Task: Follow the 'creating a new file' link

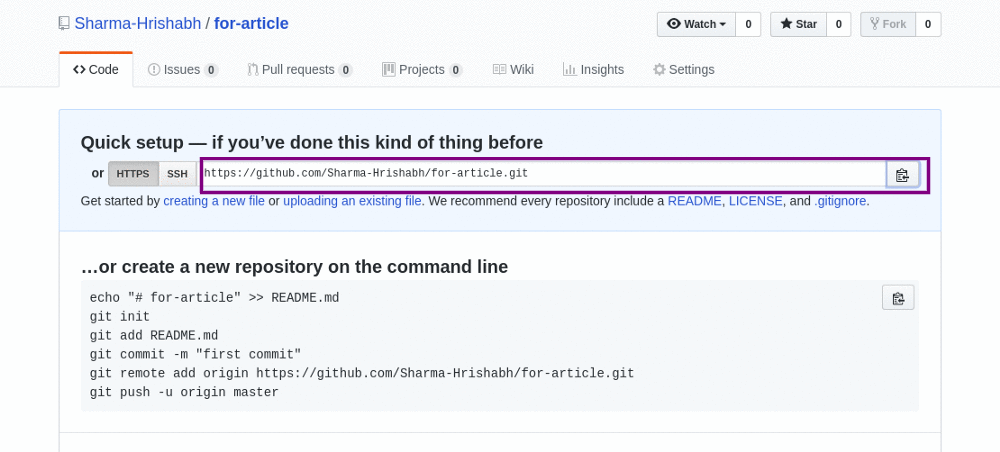Action: 214,201
